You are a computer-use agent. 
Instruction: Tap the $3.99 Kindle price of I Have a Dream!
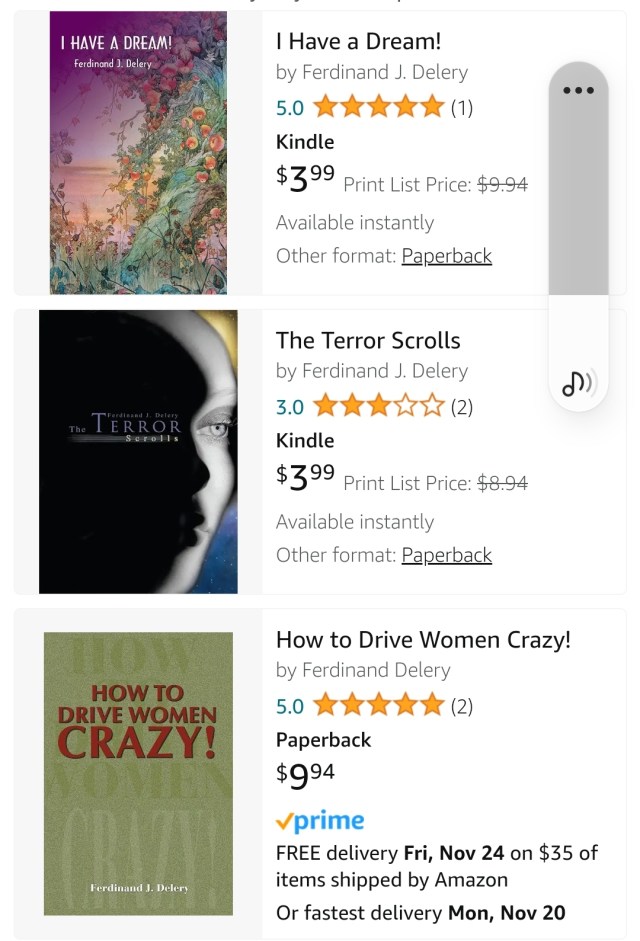pyautogui.click(x=305, y=178)
